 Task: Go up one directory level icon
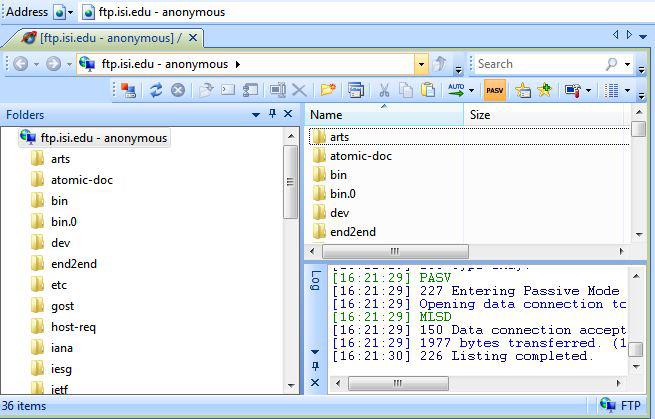(440, 64)
